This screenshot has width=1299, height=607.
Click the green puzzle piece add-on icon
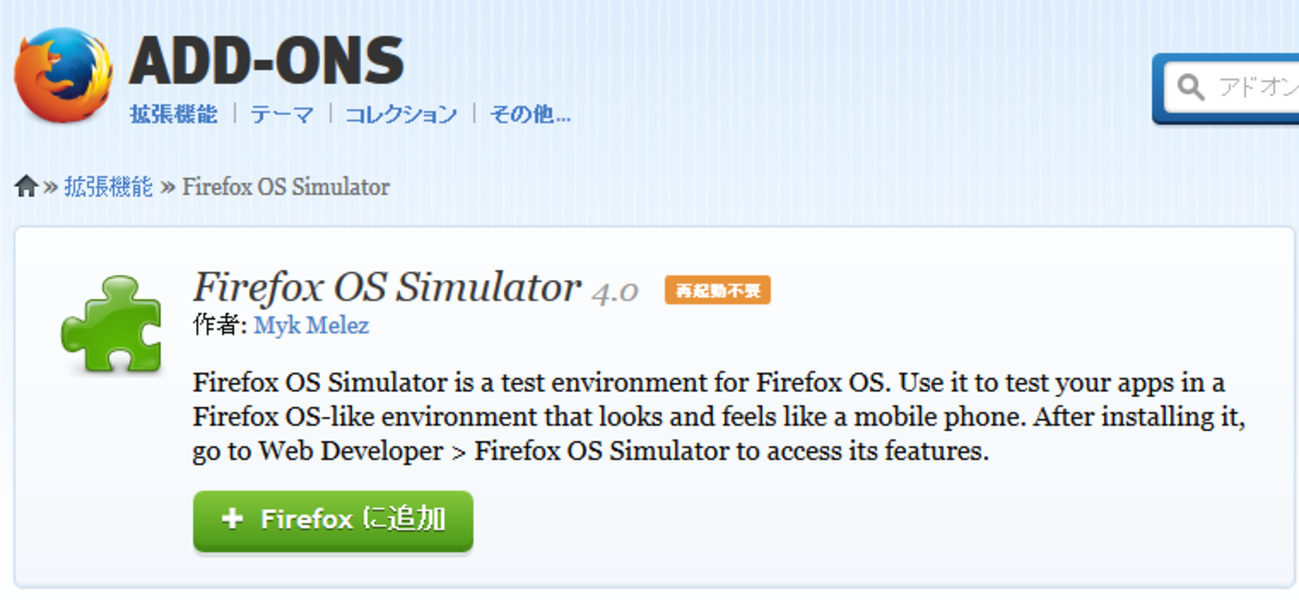pyautogui.click(x=111, y=324)
